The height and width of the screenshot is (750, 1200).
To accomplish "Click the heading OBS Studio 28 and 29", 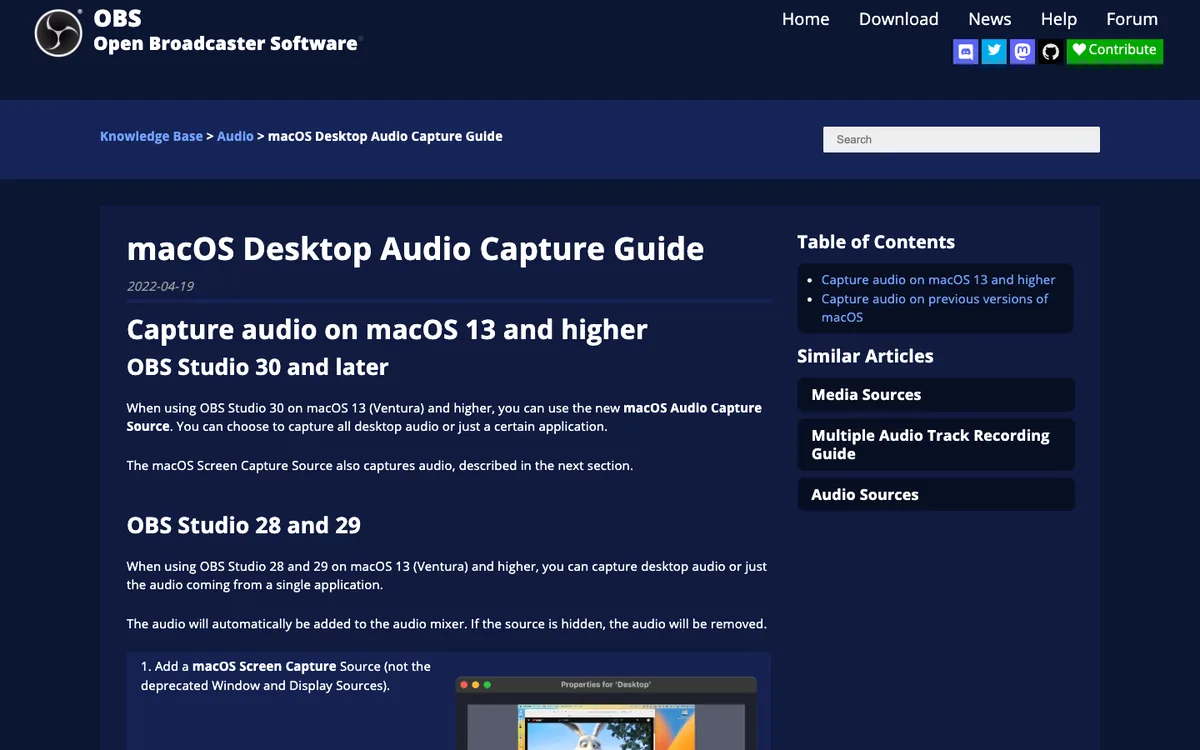I will coord(244,525).
